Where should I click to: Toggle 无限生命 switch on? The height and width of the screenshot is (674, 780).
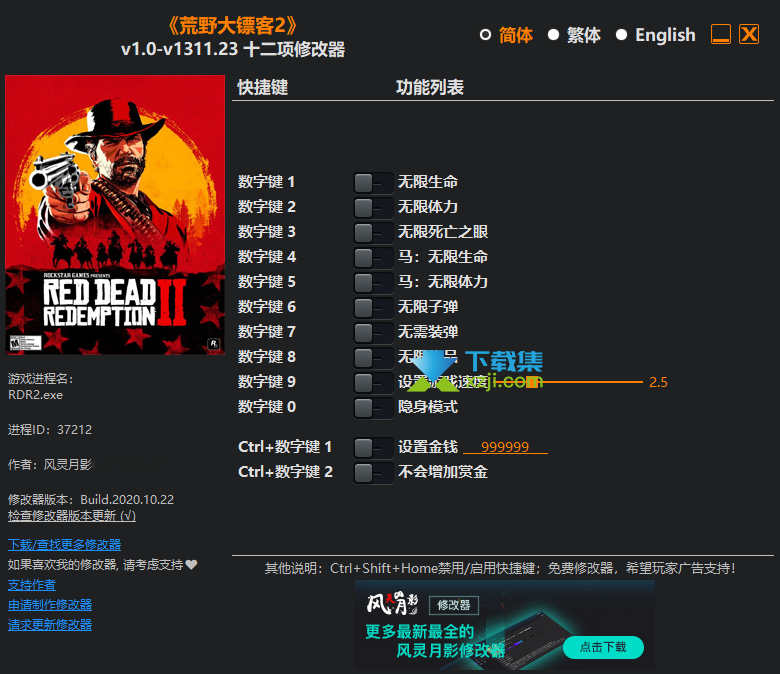[373, 183]
